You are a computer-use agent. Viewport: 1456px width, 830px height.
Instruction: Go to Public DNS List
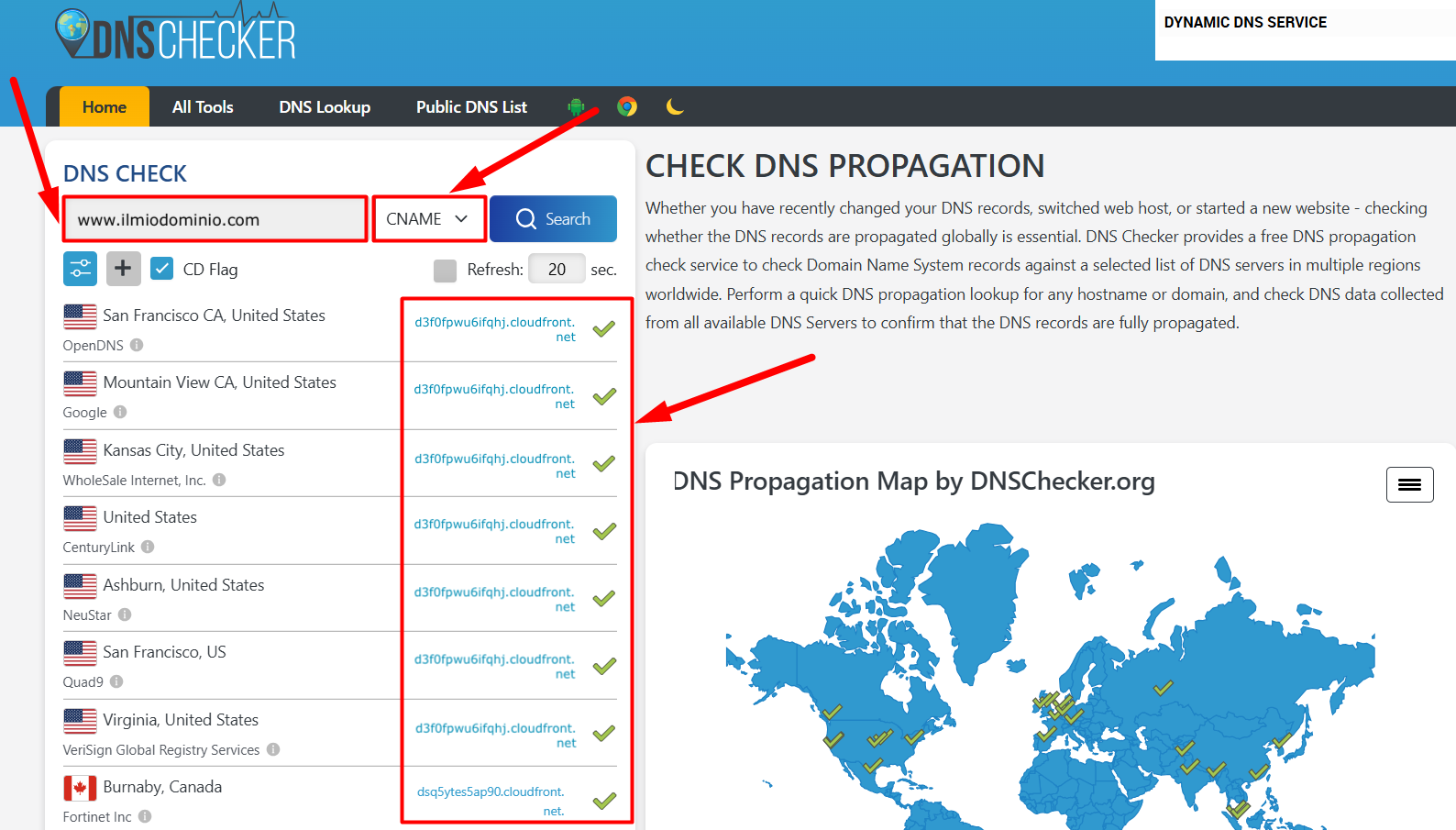471,106
